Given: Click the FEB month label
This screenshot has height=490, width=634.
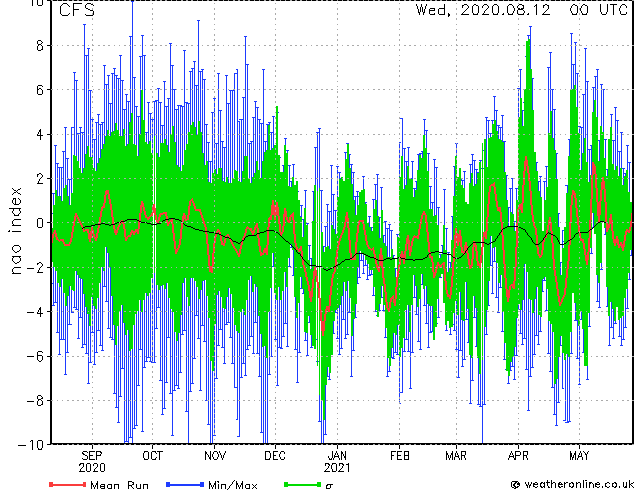Looking at the screenshot, I should (399, 456).
